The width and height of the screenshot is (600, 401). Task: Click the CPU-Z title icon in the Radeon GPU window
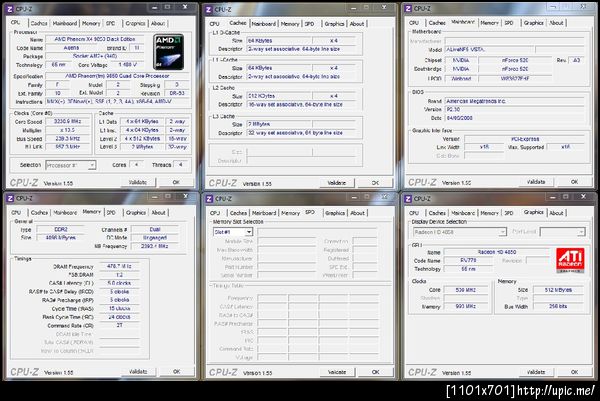[x=409, y=199]
